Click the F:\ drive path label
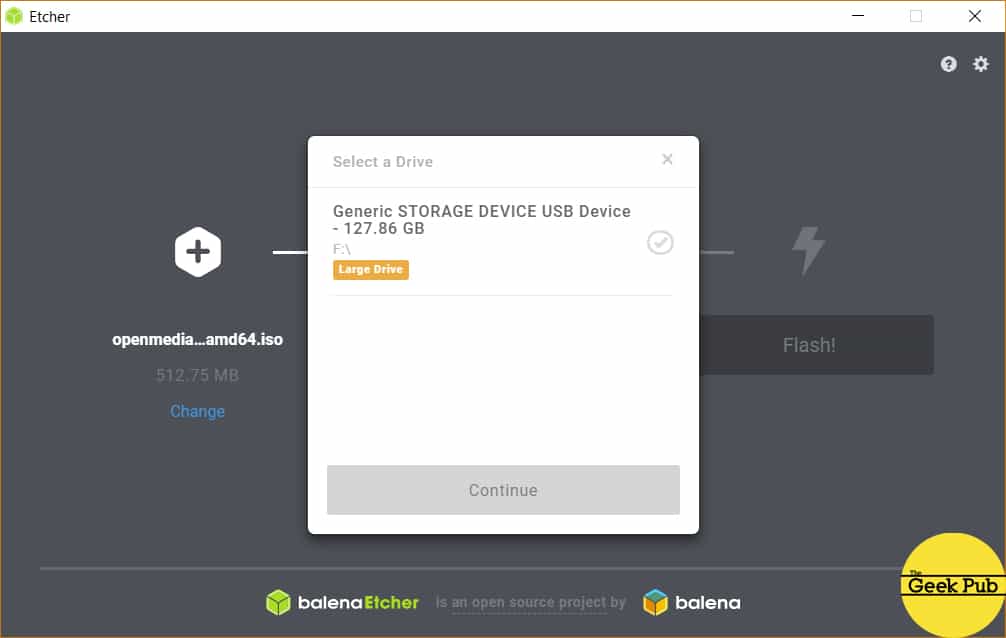 click(x=342, y=249)
